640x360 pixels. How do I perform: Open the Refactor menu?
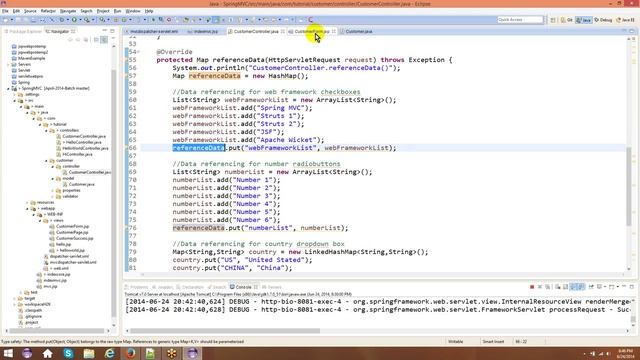click(48, 11)
